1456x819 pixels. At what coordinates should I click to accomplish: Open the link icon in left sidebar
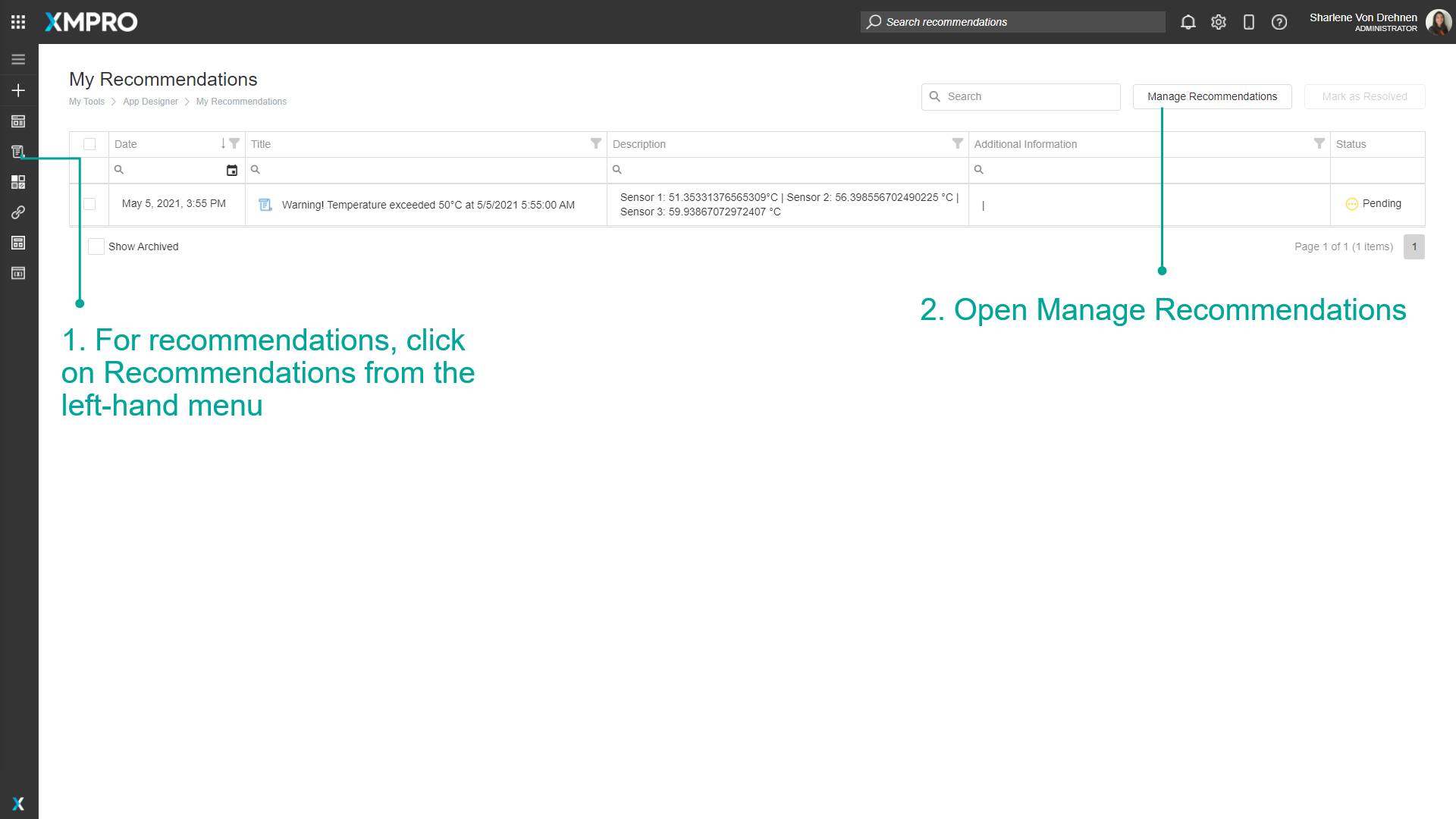18,212
